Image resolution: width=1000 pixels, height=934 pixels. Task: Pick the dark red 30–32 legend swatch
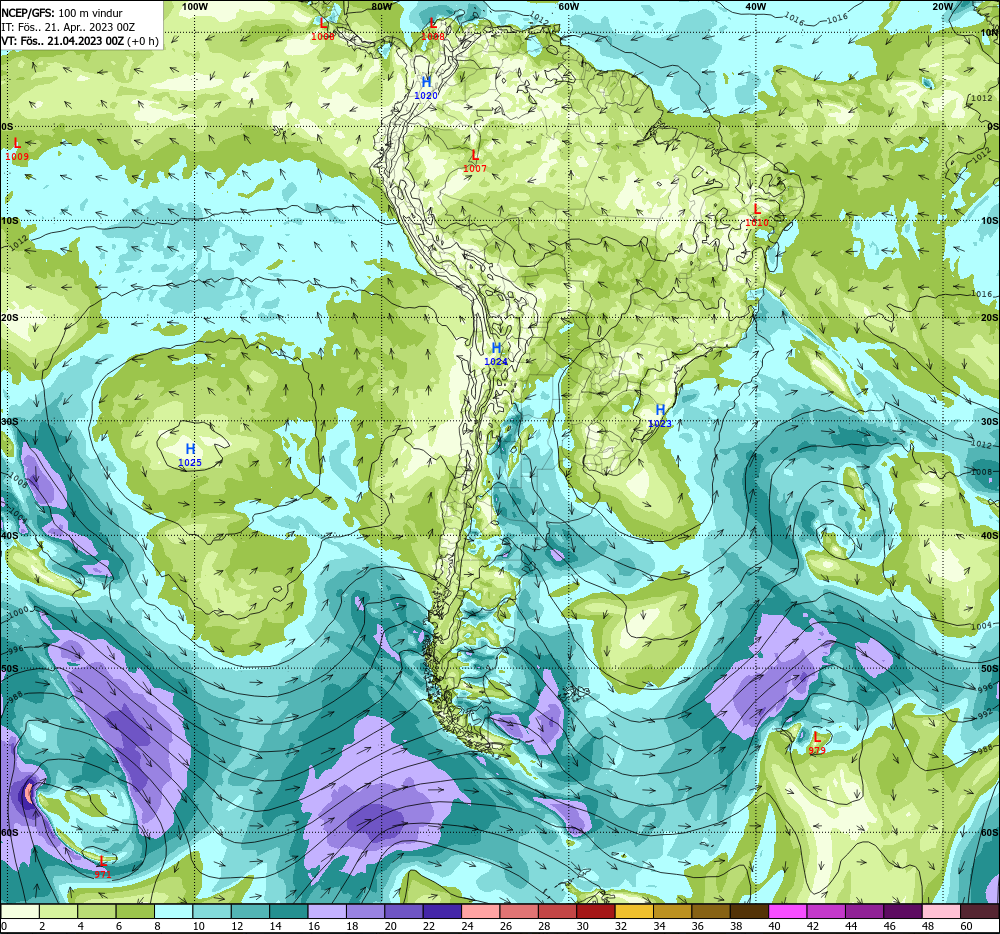[x=596, y=911]
